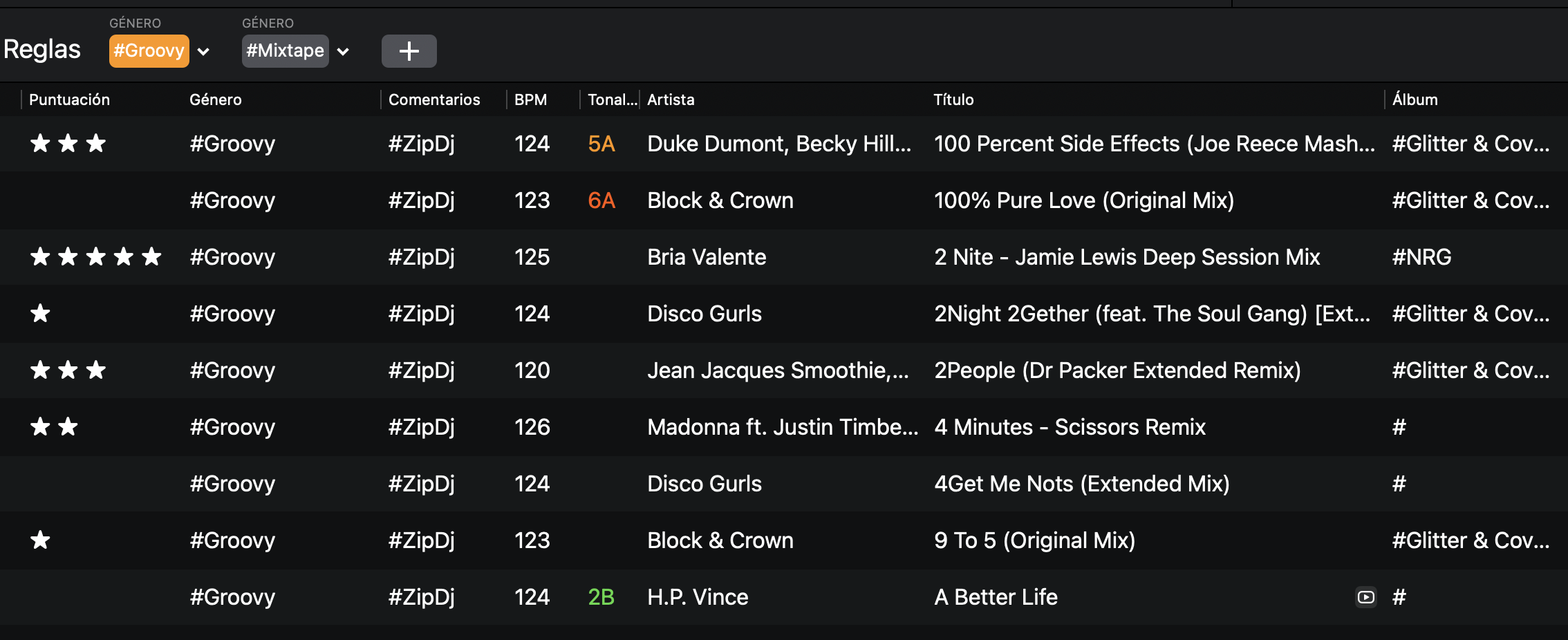Image resolution: width=1568 pixels, height=640 pixels.
Task: Click the video preview icon on "A Better Life" row
Action: (x=1365, y=596)
